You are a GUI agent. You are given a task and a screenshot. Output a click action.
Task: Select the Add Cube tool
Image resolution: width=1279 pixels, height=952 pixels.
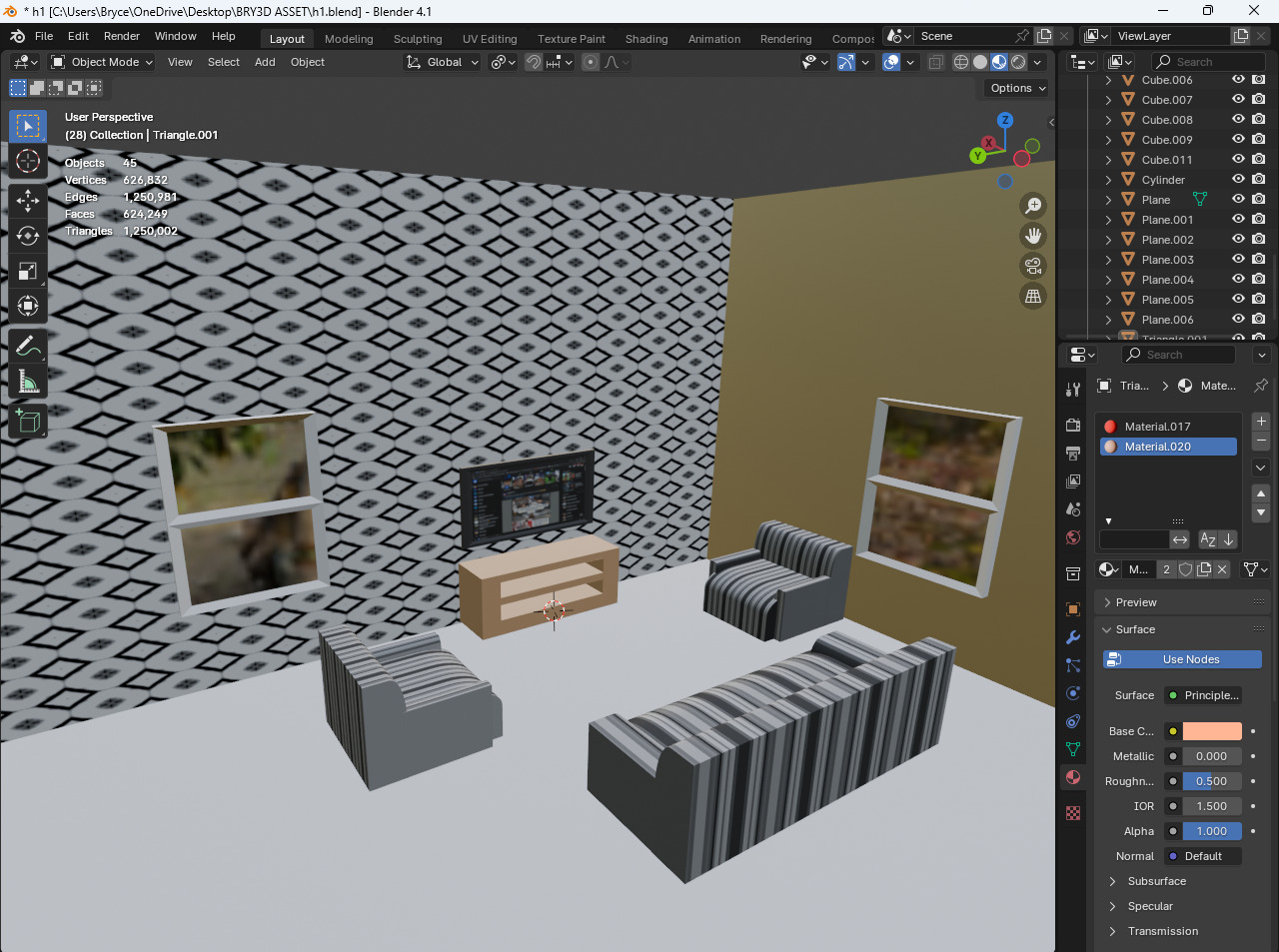28,422
